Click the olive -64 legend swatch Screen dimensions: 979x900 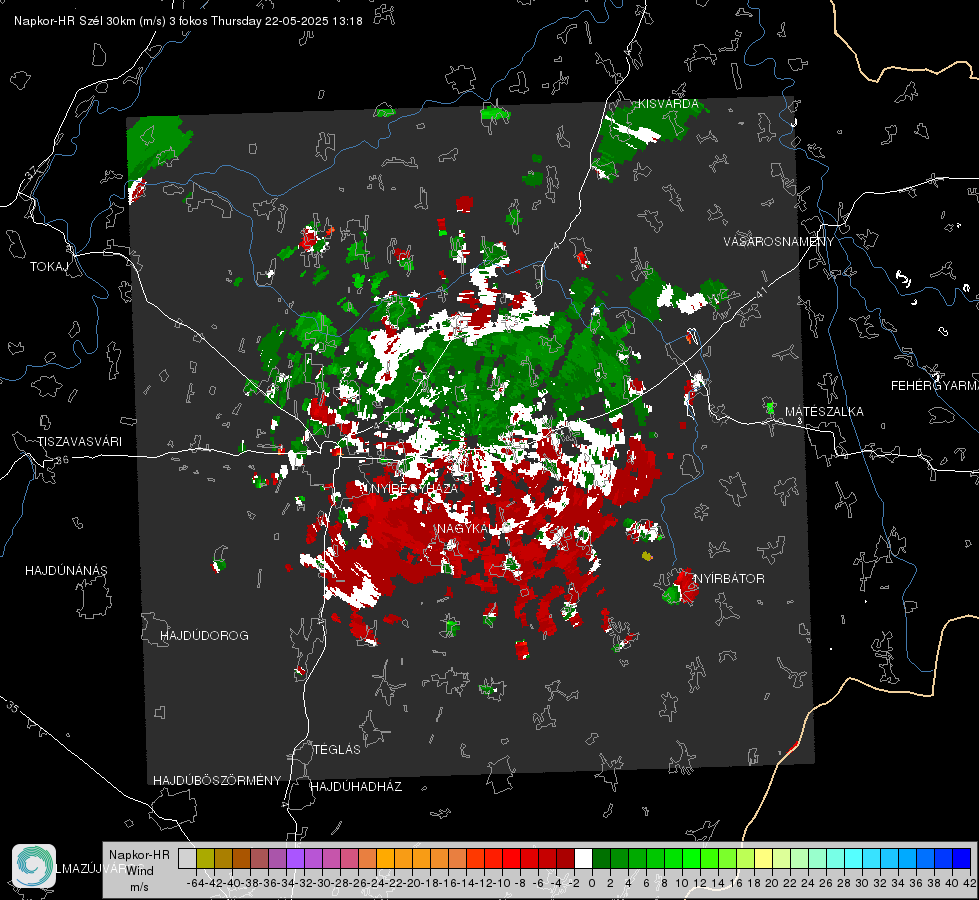(205, 858)
